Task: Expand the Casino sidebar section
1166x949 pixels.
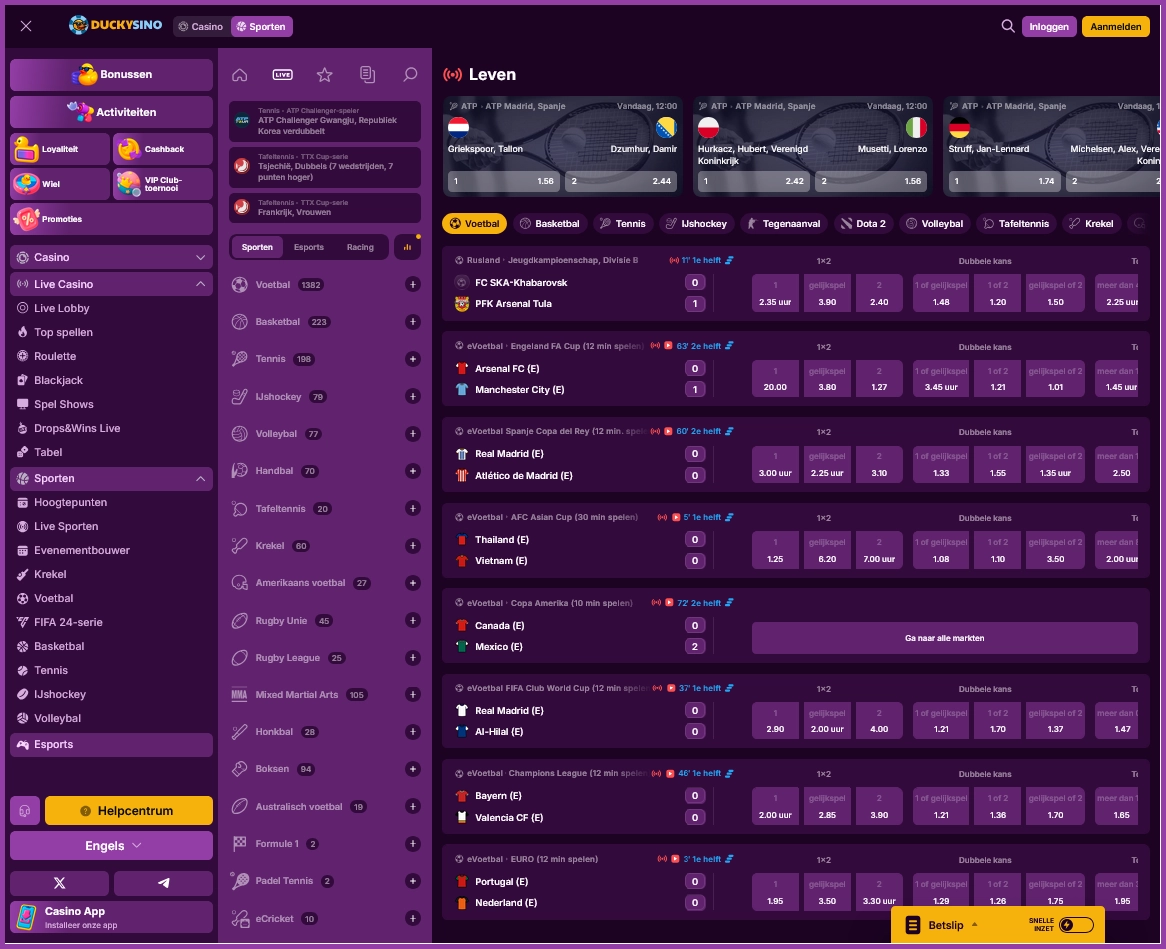Action: coord(112,257)
